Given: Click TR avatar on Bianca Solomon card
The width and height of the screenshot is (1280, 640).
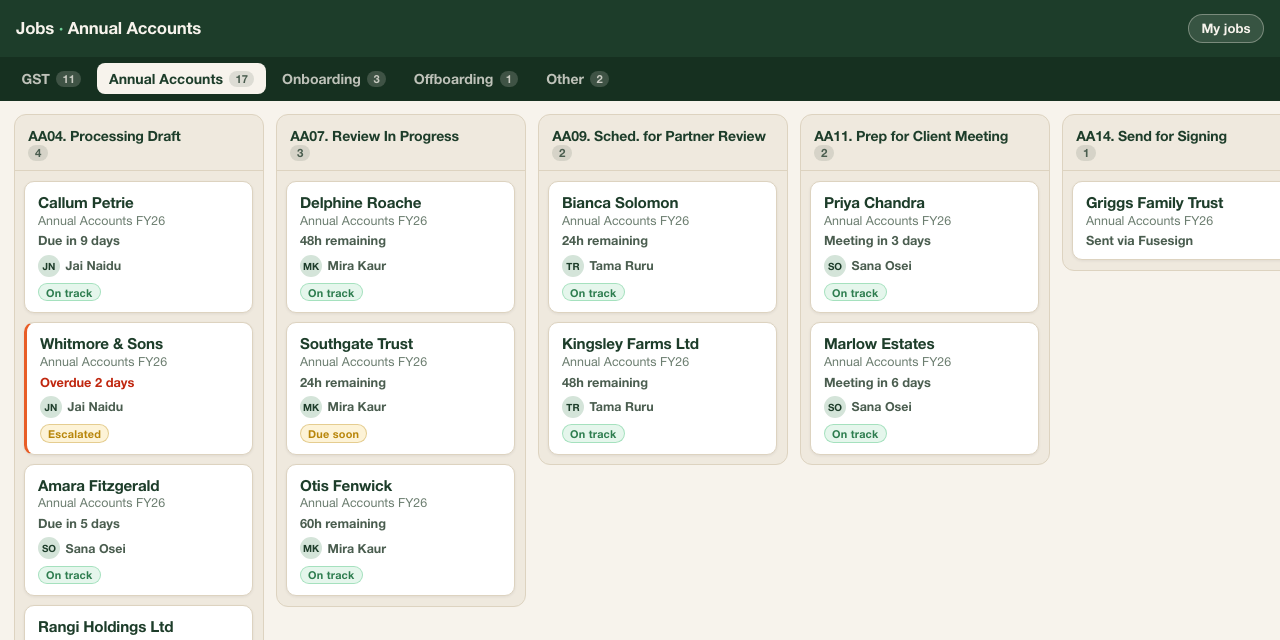Looking at the screenshot, I should pyautogui.click(x=573, y=266).
